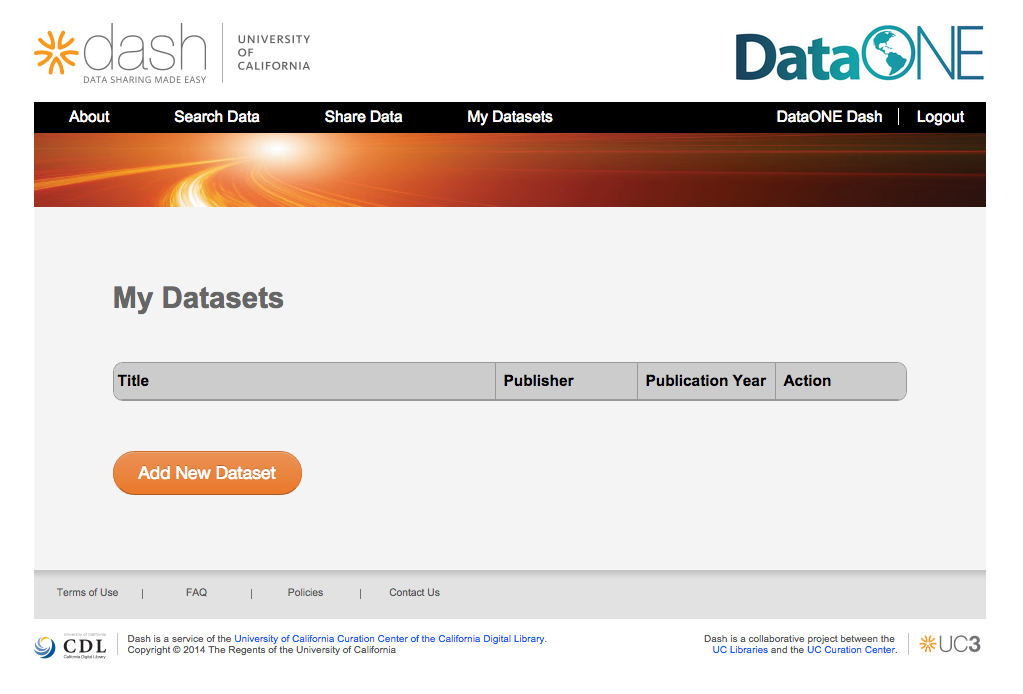Screen dimensions: 1023x694
Task: Log out using the Logout link
Action: tap(940, 117)
